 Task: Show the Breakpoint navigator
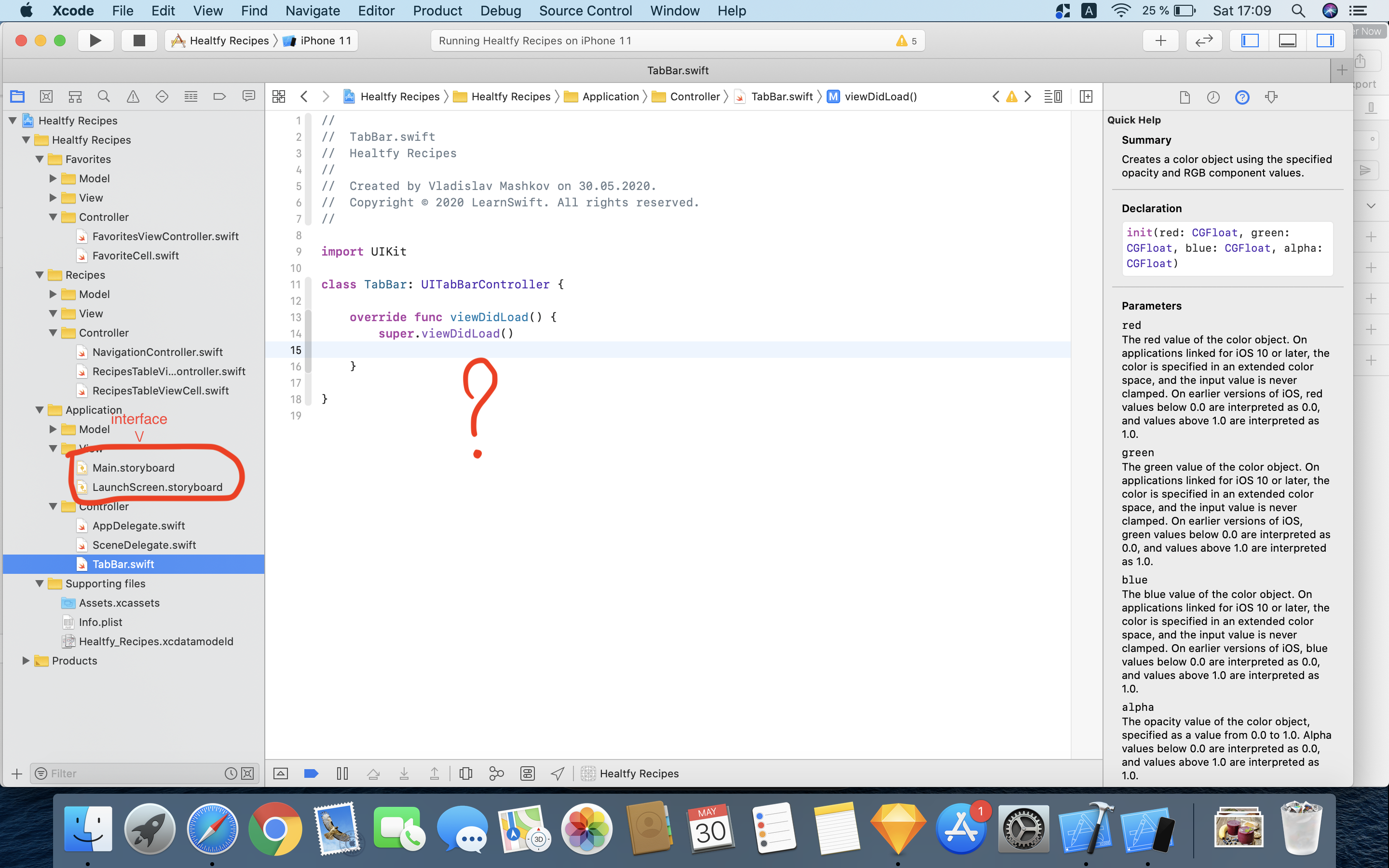click(x=219, y=96)
